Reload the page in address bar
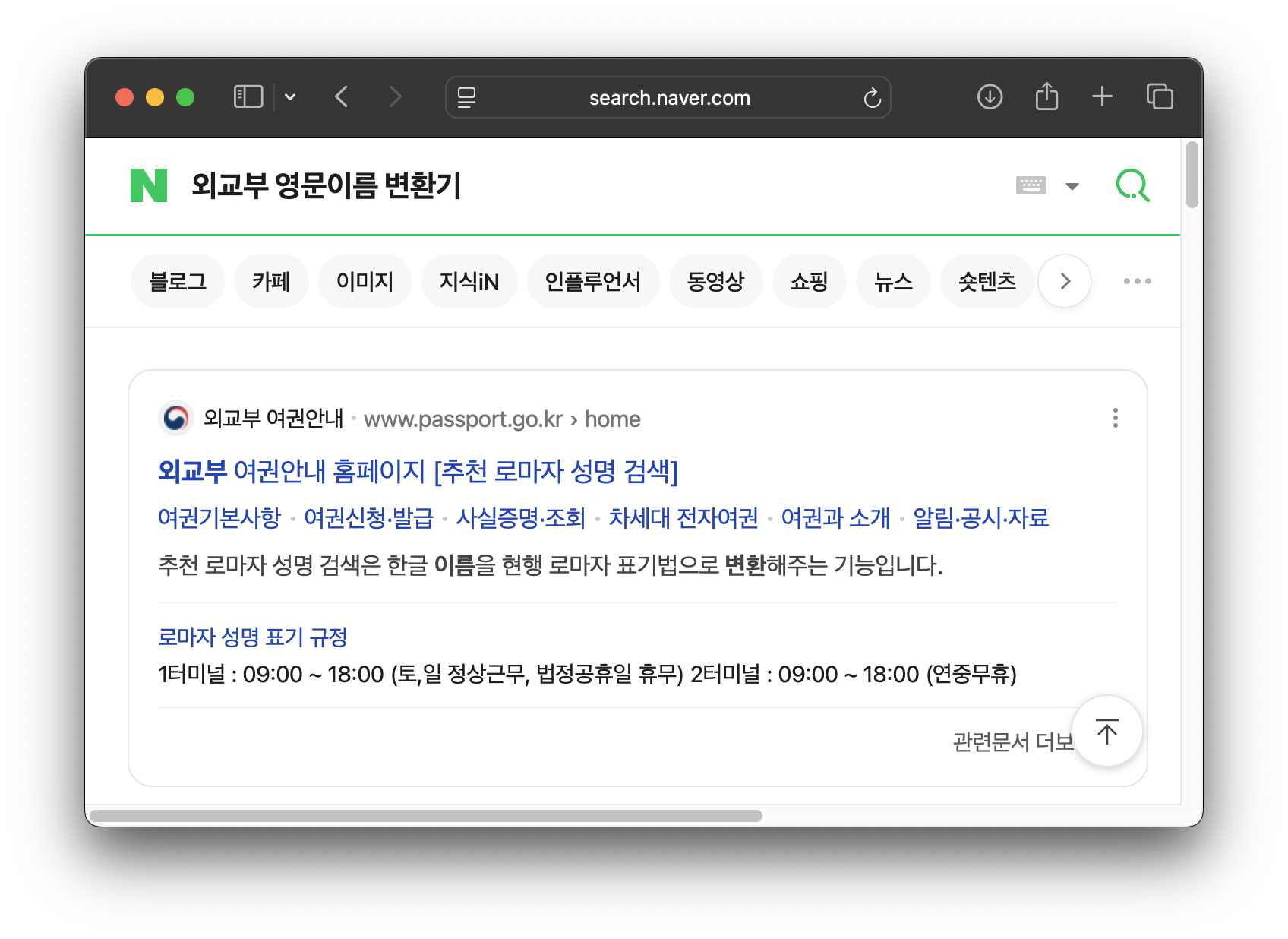The height and width of the screenshot is (939, 1288). (872, 98)
